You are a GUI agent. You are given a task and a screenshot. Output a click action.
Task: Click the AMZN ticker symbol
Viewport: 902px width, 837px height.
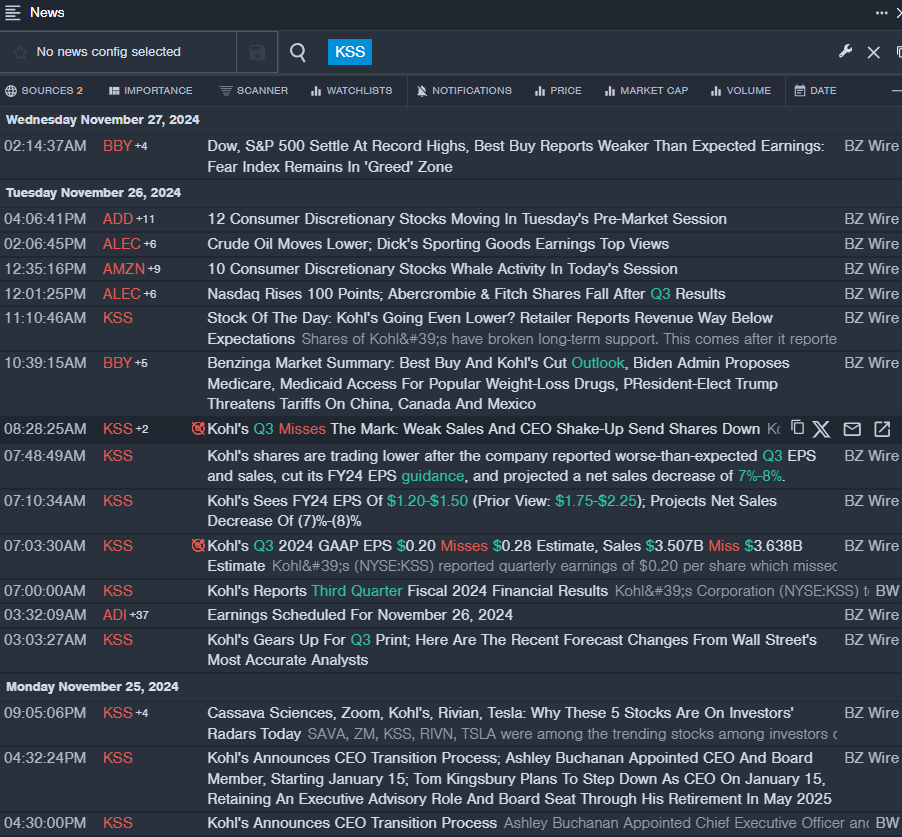pyautogui.click(x=123, y=269)
